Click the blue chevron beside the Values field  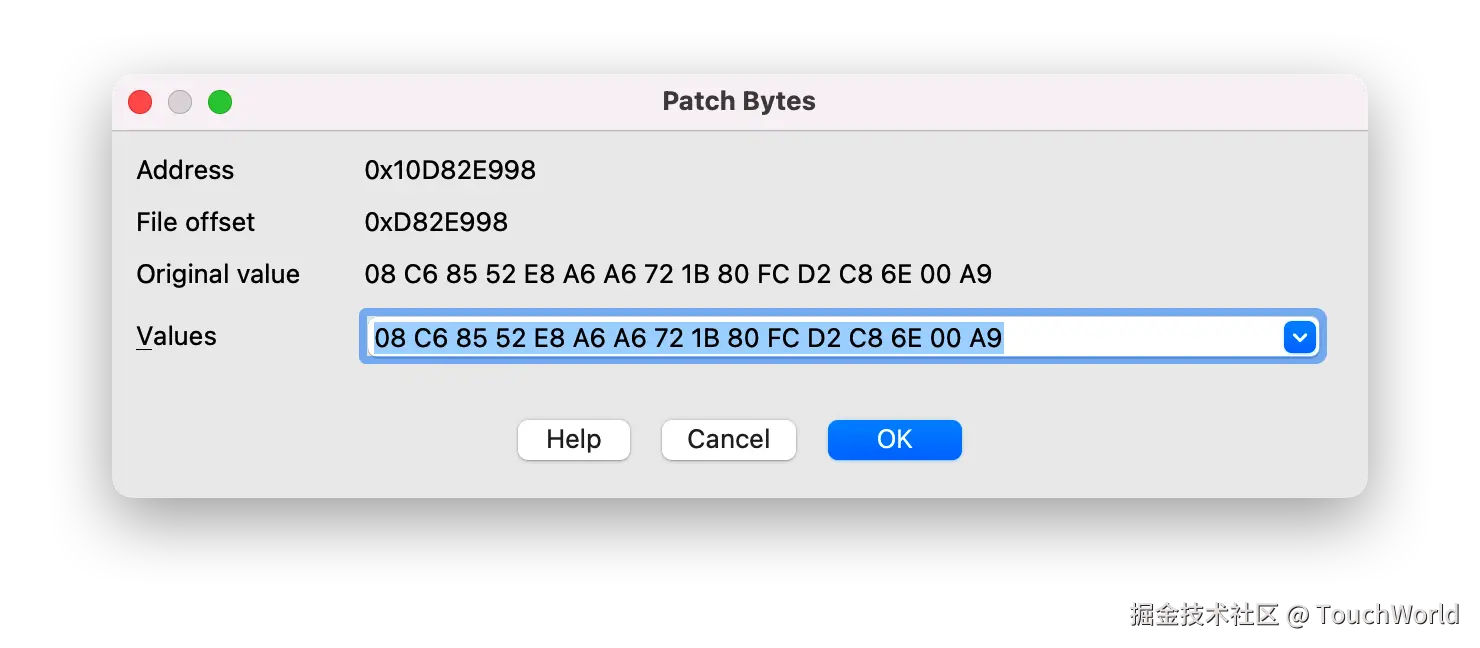pyautogui.click(x=1299, y=338)
